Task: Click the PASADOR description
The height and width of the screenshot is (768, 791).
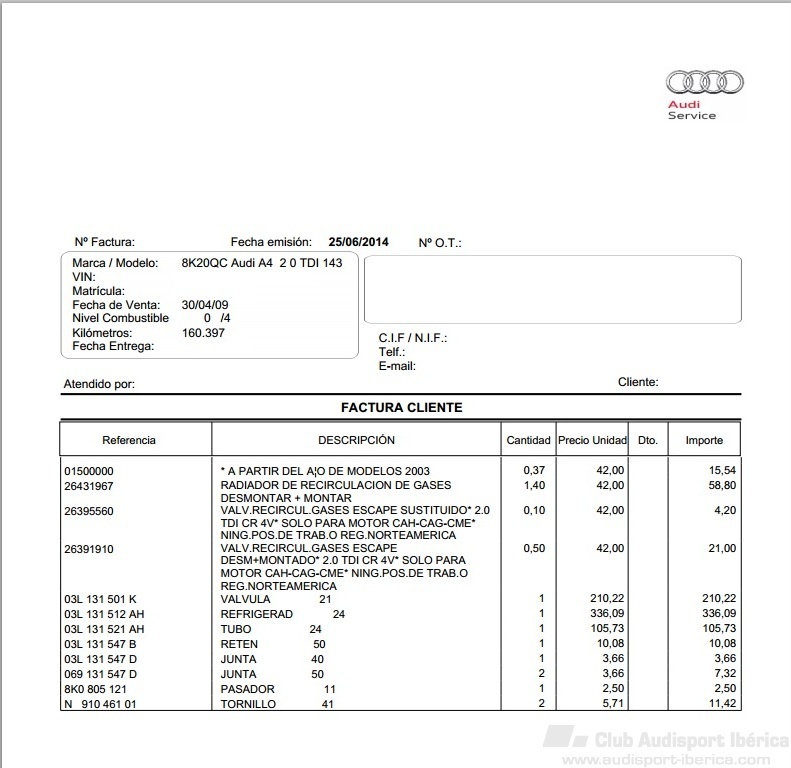Action: point(247,689)
